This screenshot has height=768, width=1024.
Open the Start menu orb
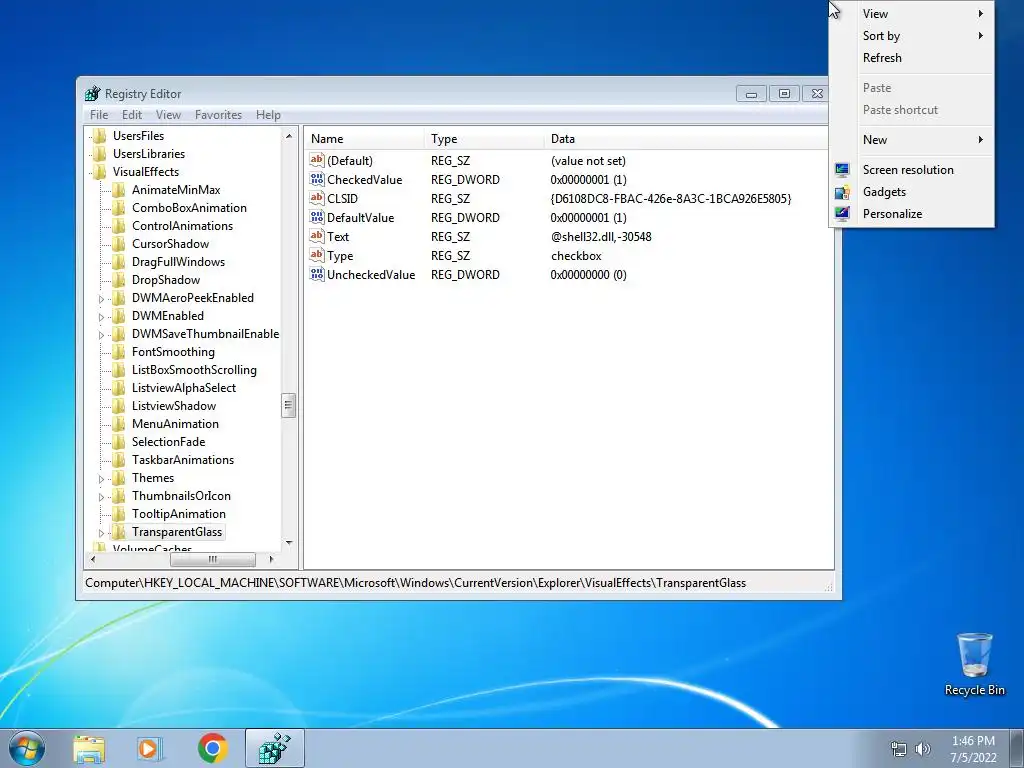pos(26,748)
